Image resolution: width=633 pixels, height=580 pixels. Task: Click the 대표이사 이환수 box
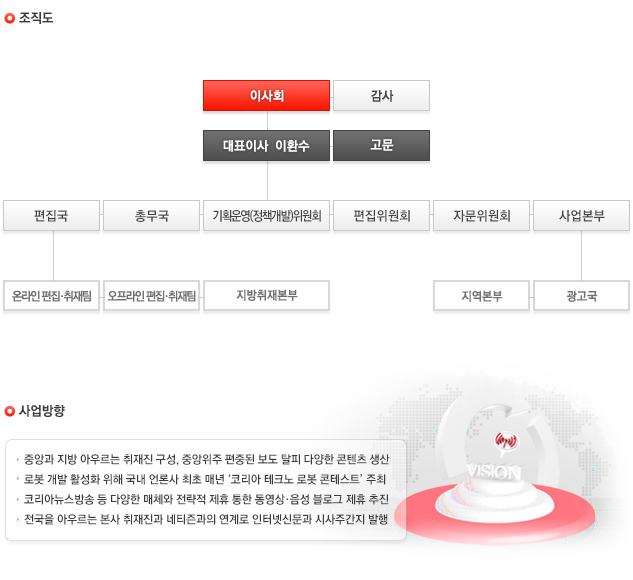266,145
